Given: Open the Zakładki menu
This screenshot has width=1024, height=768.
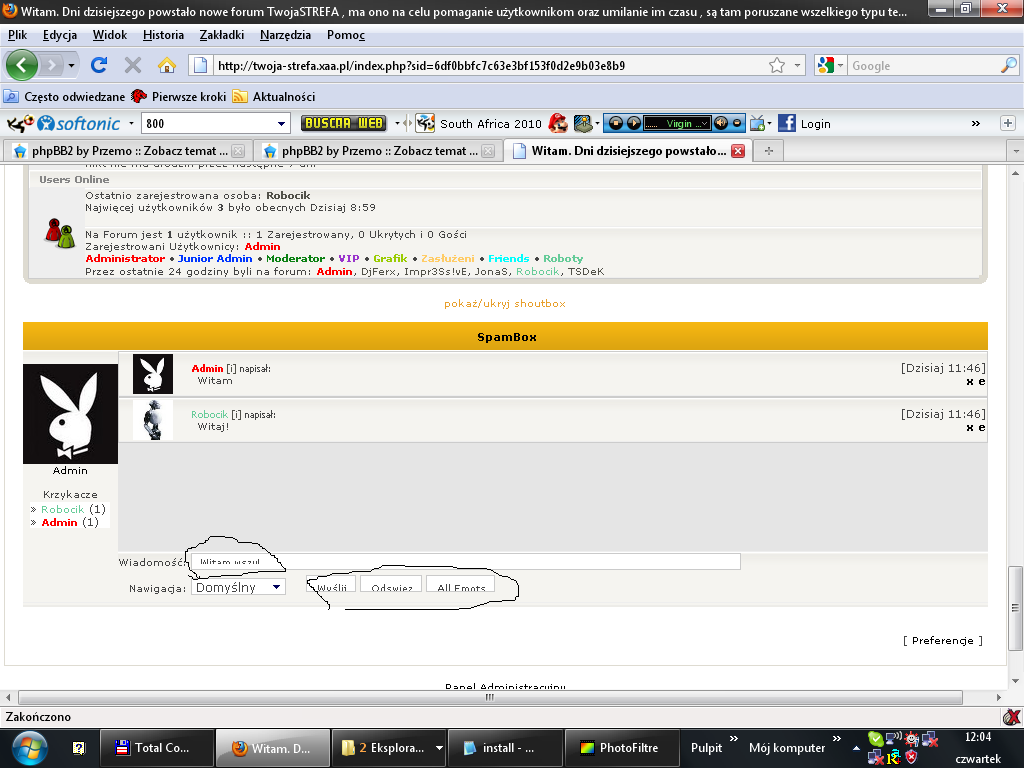Looking at the screenshot, I should pyautogui.click(x=222, y=35).
